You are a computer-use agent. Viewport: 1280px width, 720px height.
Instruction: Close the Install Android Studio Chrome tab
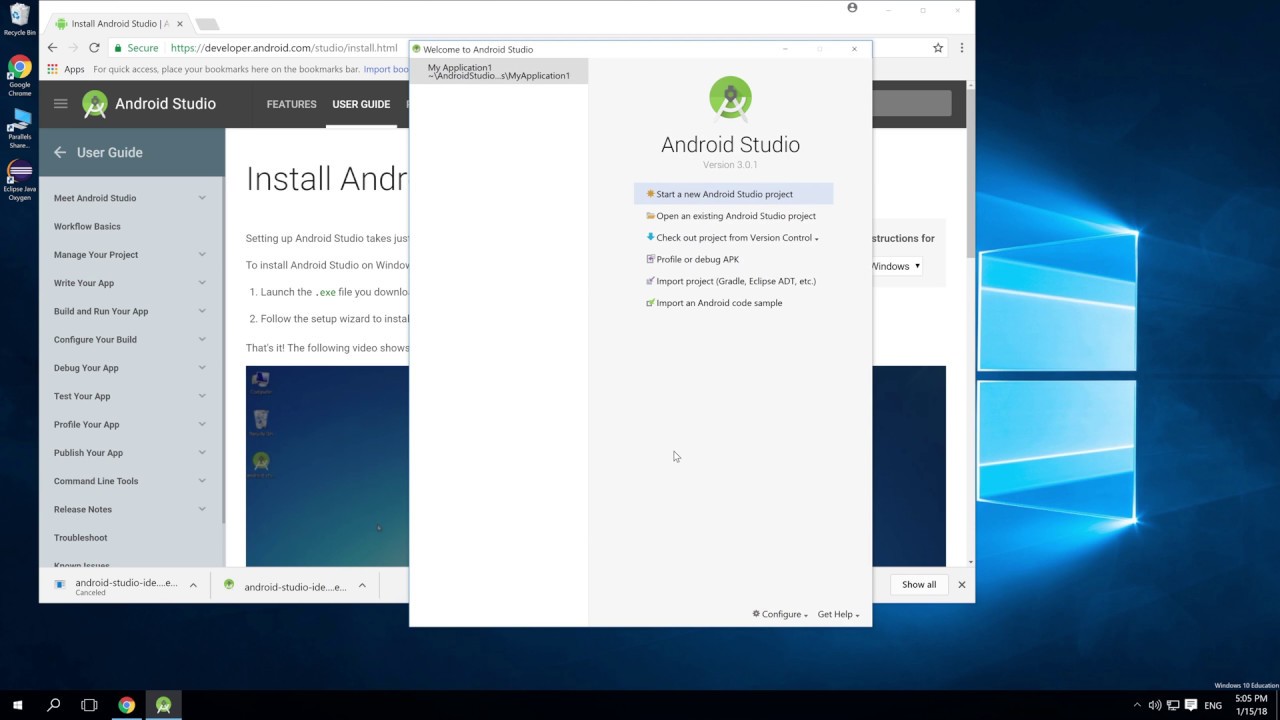(180, 23)
